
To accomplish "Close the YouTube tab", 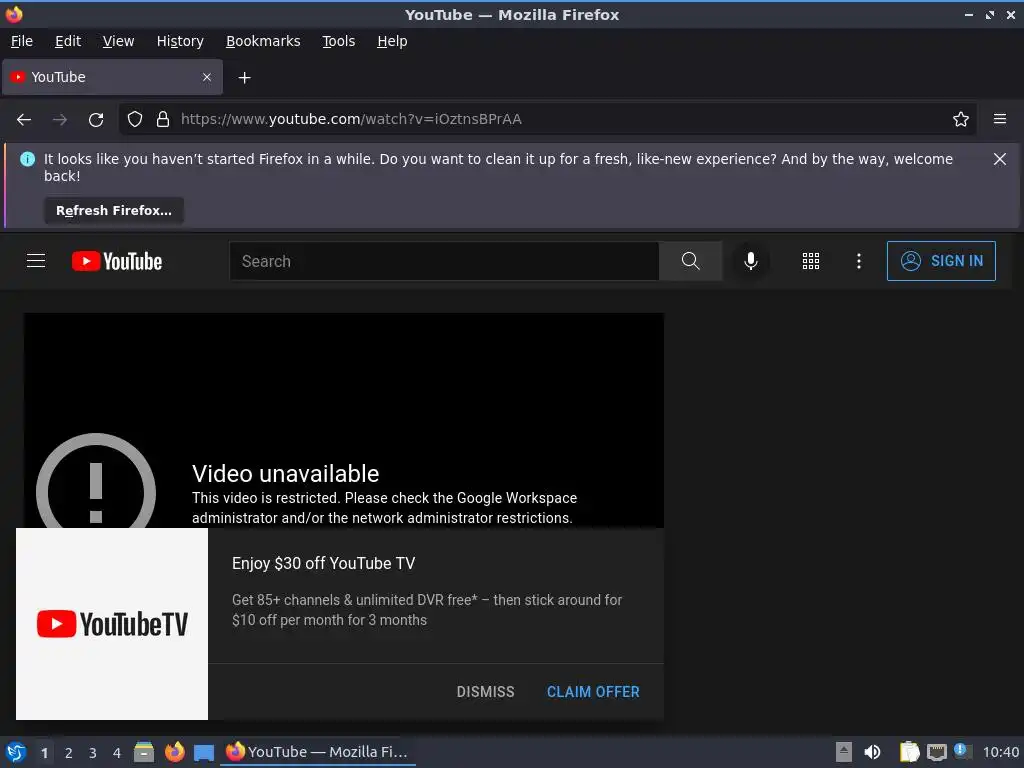I will (x=206, y=77).
